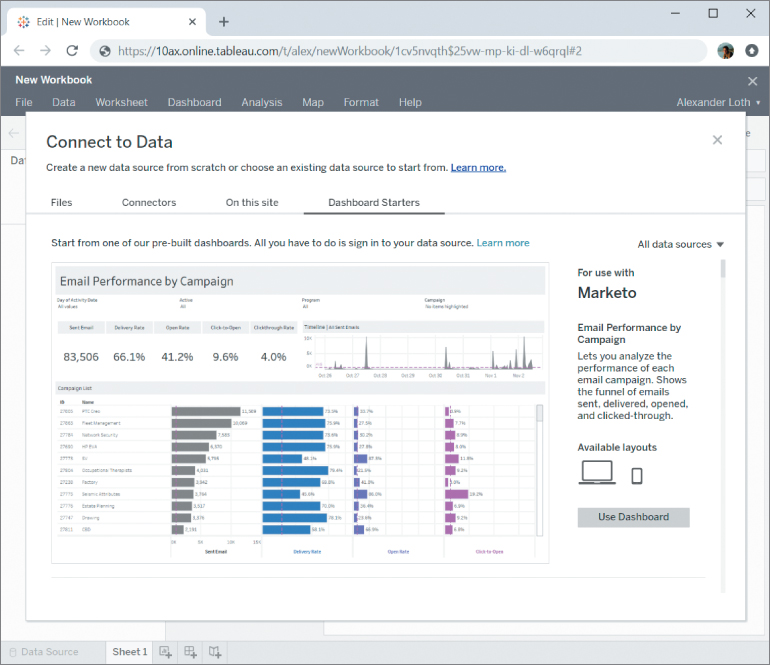Click the 83,506 Sent Email value
The width and height of the screenshot is (770, 665).
(81, 357)
